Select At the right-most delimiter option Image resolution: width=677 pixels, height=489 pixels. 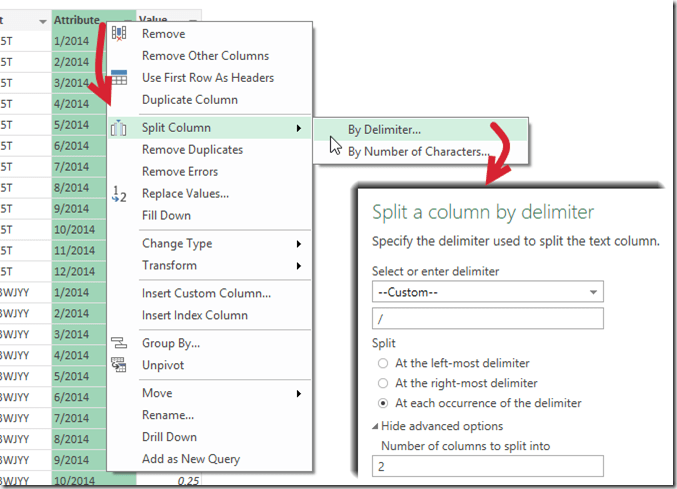click(x=380, y=383)
